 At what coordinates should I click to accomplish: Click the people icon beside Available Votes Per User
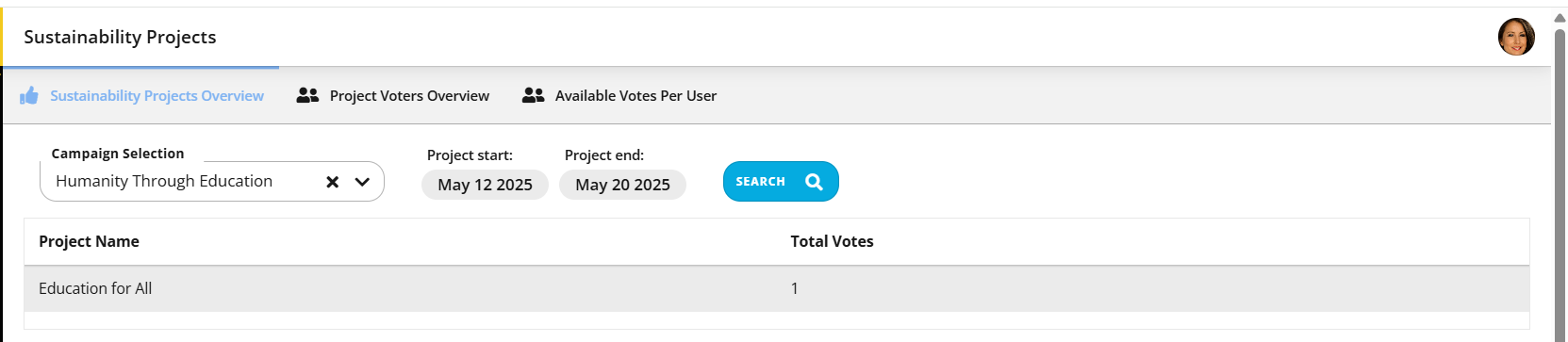pyautogui.click(x=533, y=95)
